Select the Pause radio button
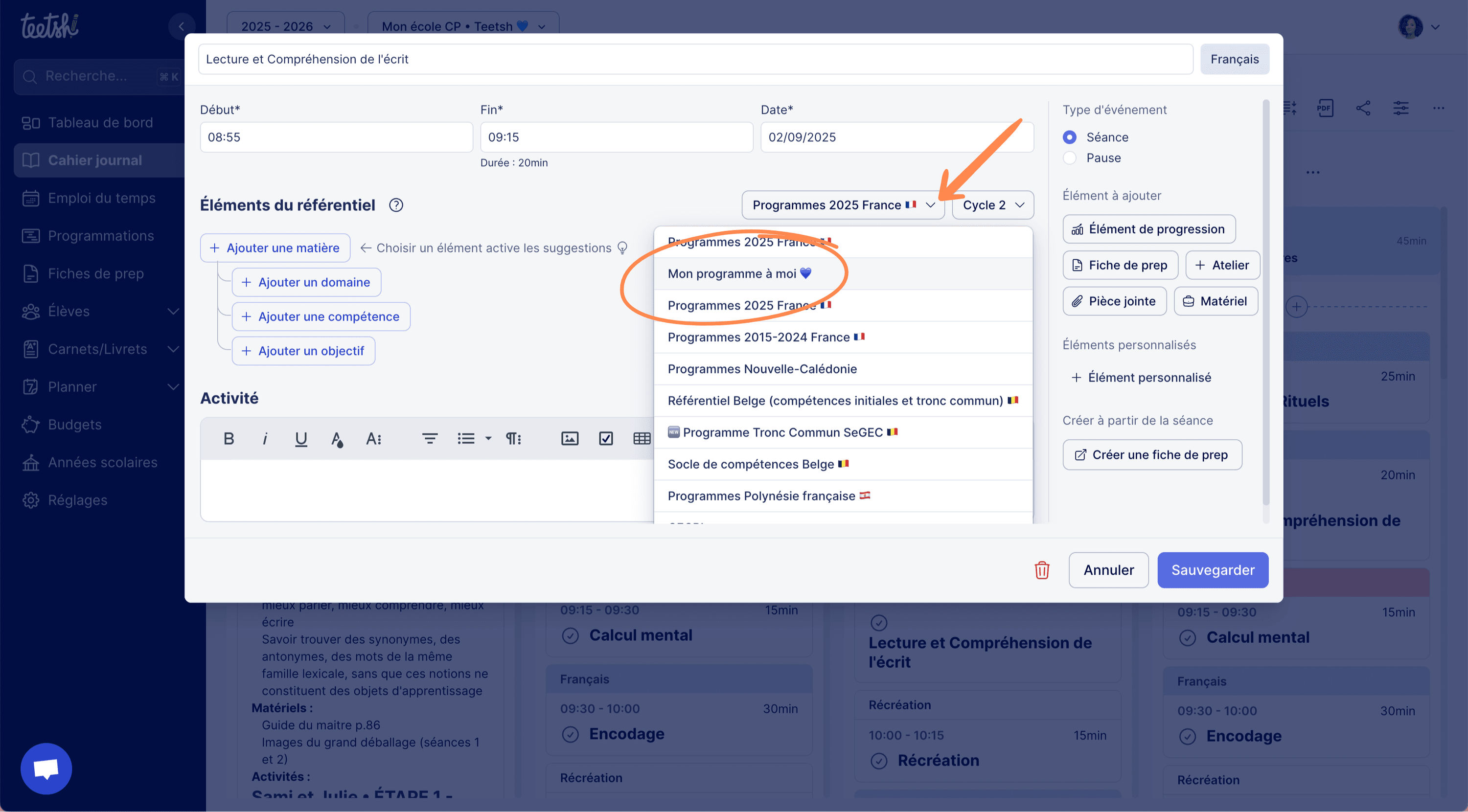Viewport: 1468px width, 812px height. pos(1070,158)
